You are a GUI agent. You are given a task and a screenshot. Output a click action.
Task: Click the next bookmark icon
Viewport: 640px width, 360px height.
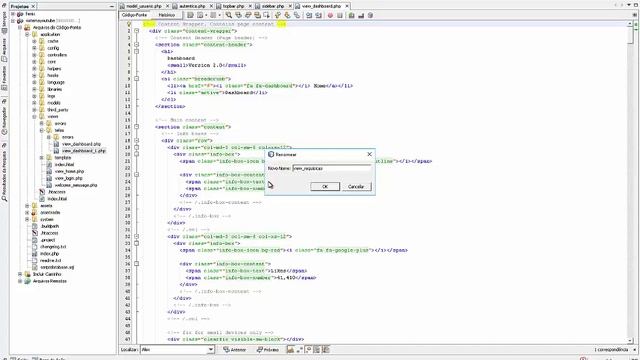click(x=287, y=15)
